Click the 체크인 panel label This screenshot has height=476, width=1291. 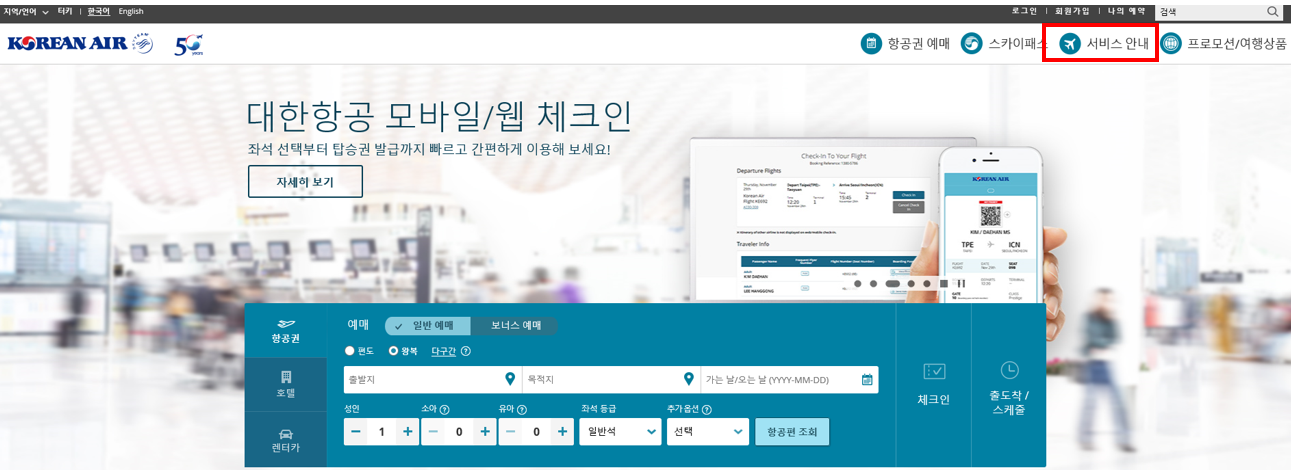click(x=934, y=399)
